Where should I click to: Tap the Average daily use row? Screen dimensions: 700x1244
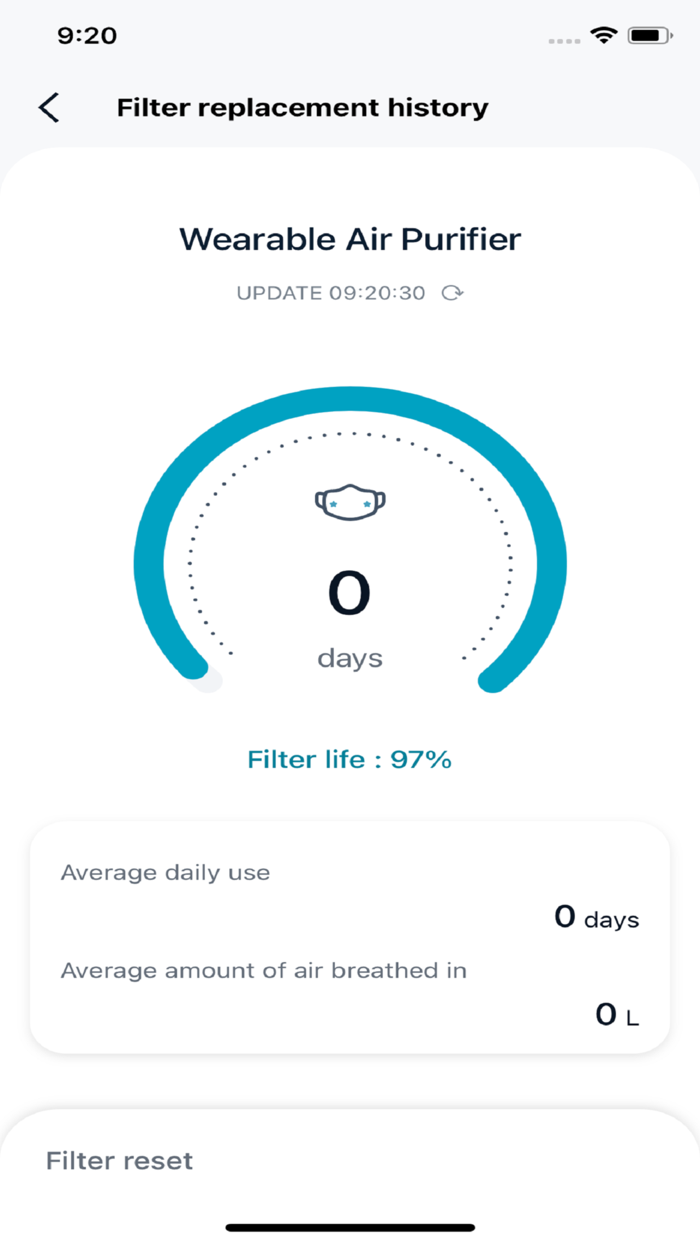coord(165,872)
